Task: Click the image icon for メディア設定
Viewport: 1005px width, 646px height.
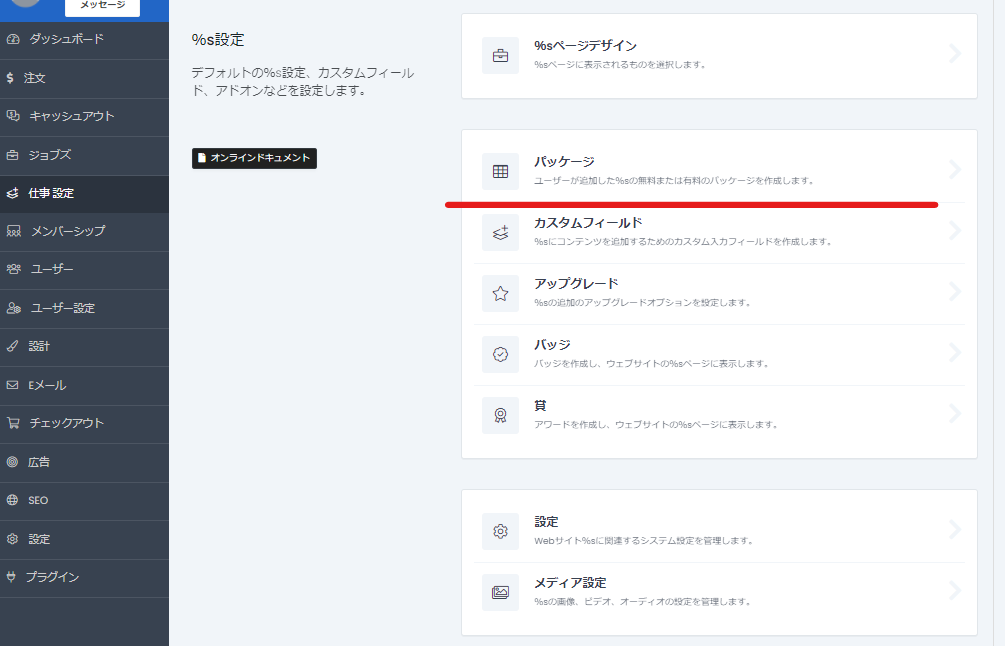Action: click(500, 592)
